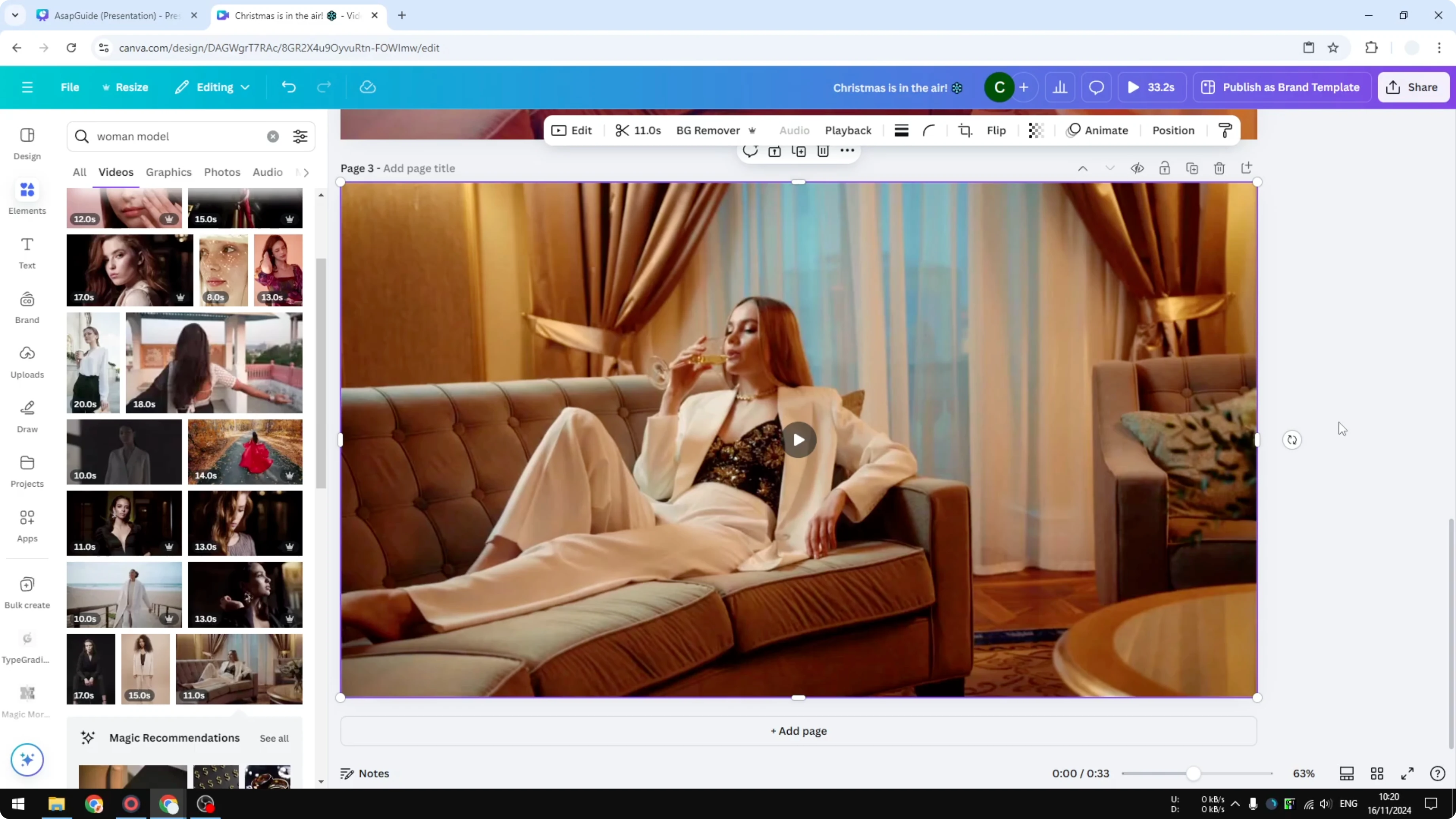Split the clip with the scissors tool

coord(622,130)
